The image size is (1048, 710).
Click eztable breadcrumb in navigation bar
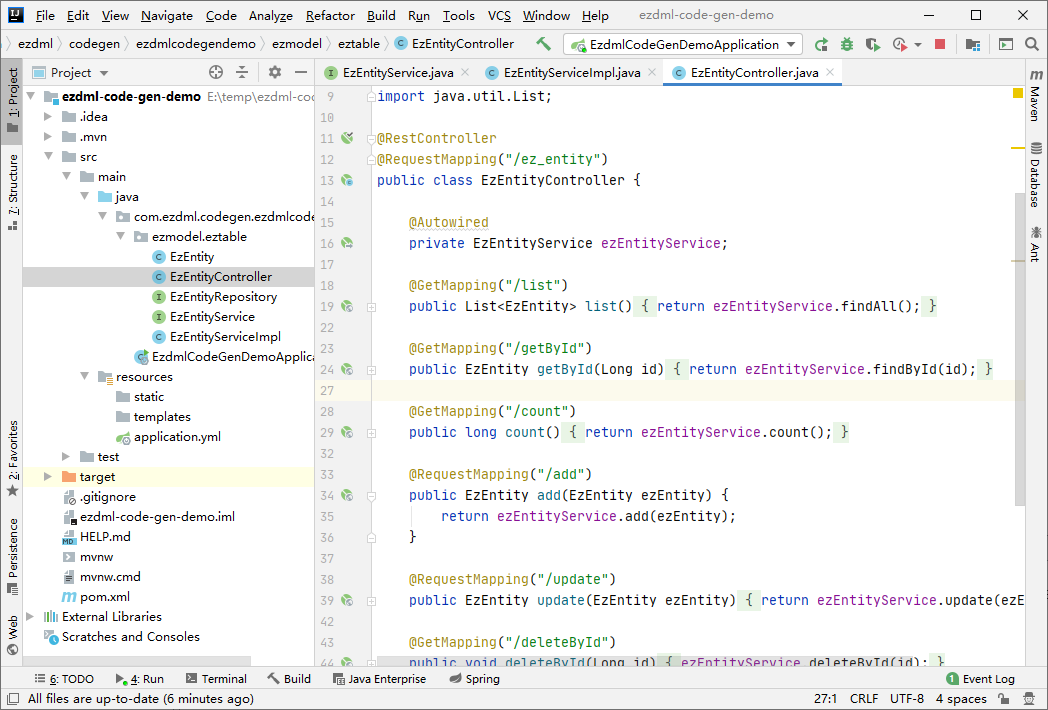359,44
